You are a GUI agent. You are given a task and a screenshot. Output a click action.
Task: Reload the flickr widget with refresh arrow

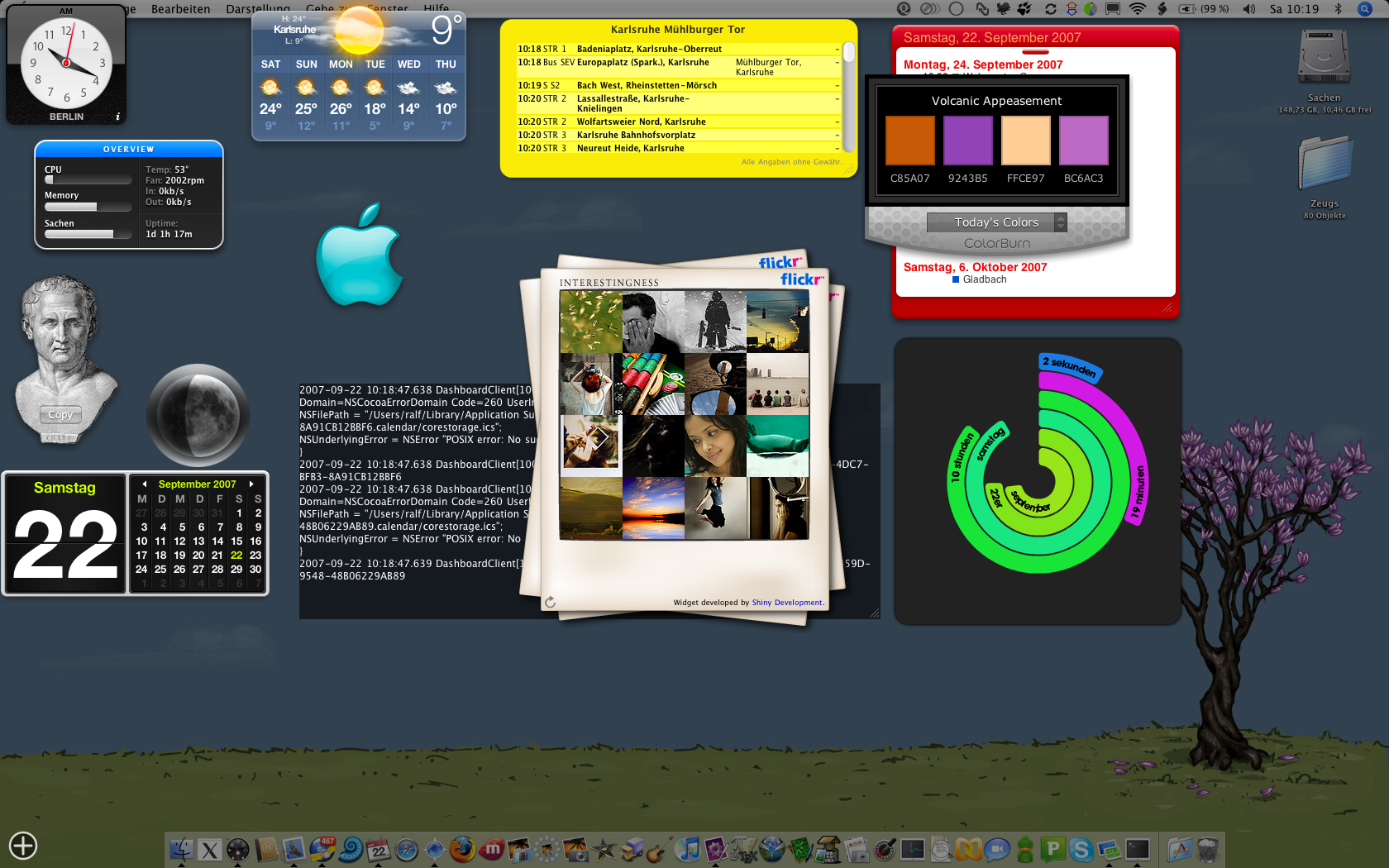[x=550, y=602]
